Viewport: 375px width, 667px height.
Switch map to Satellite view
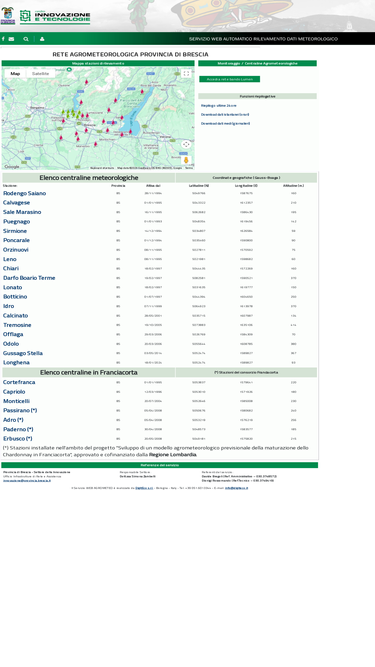click(40, 74)
